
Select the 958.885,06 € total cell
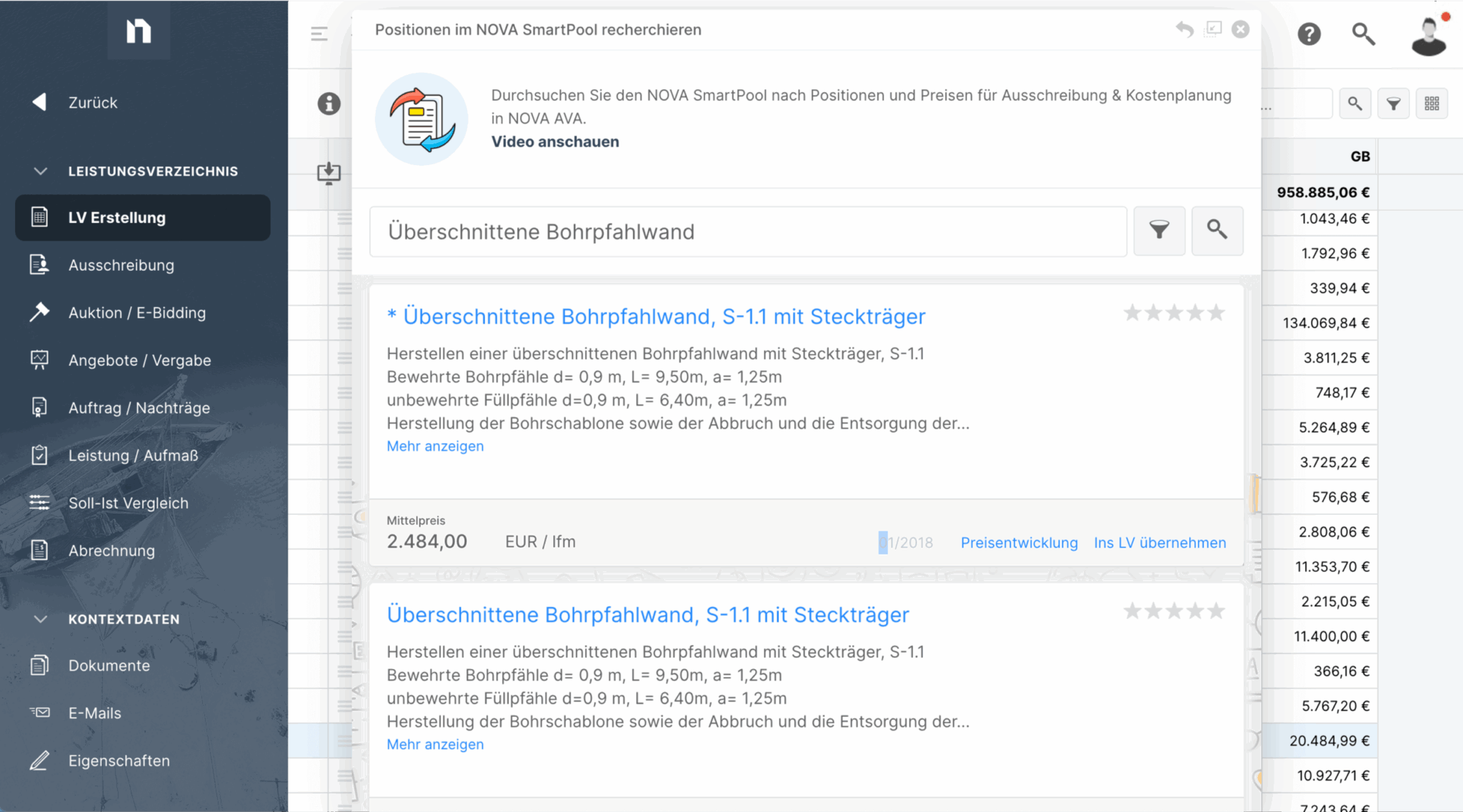(x=1320, y=192)
